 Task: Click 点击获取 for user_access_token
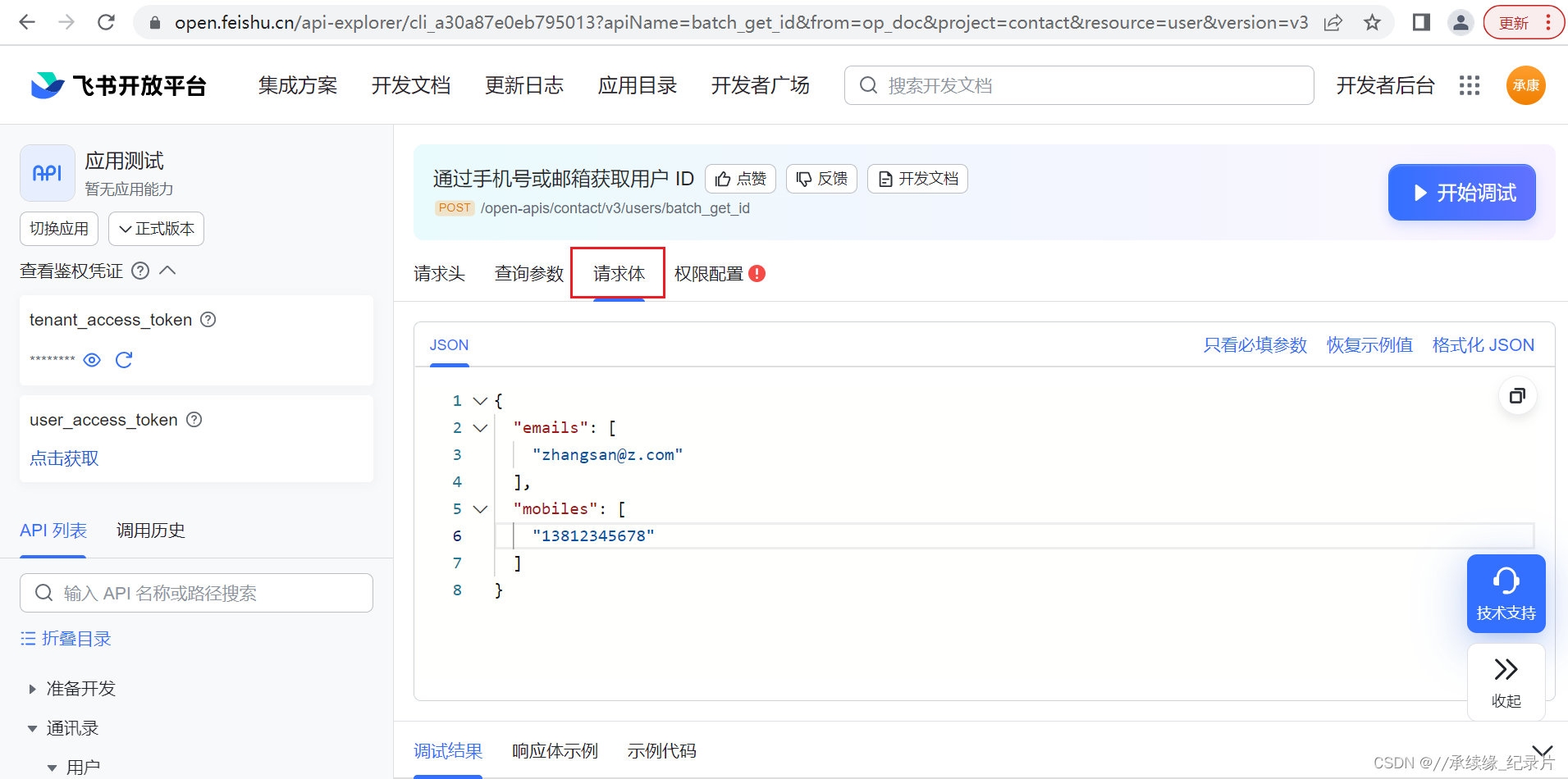64,458
